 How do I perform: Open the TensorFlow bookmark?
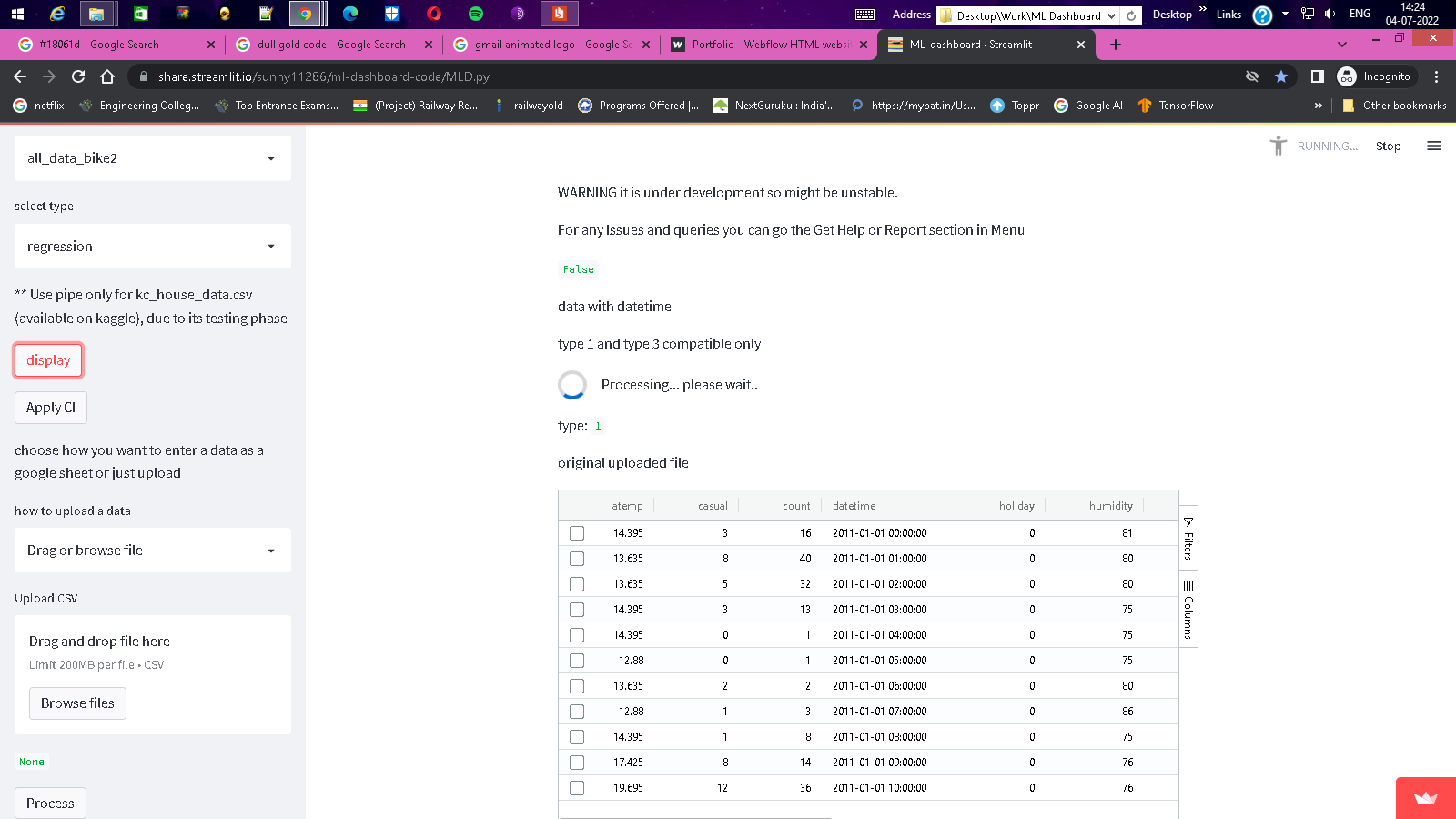point(1176,106)
